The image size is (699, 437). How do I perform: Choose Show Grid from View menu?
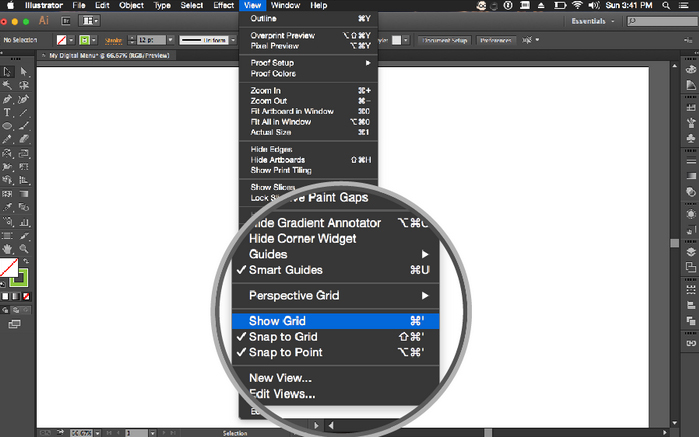point(335,321)
